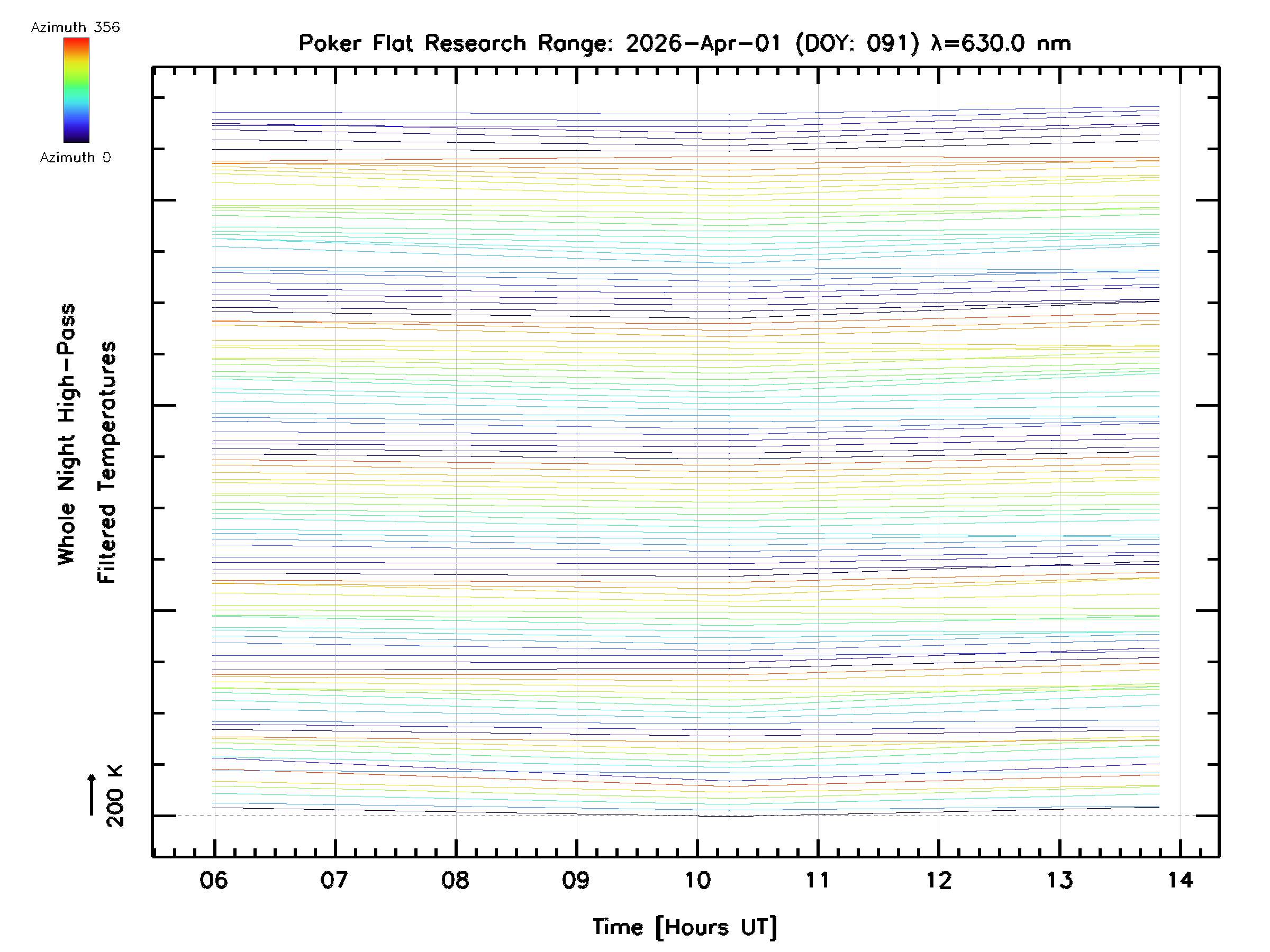
Task: Click the 12 hour axis label
Action: (939, 880)
